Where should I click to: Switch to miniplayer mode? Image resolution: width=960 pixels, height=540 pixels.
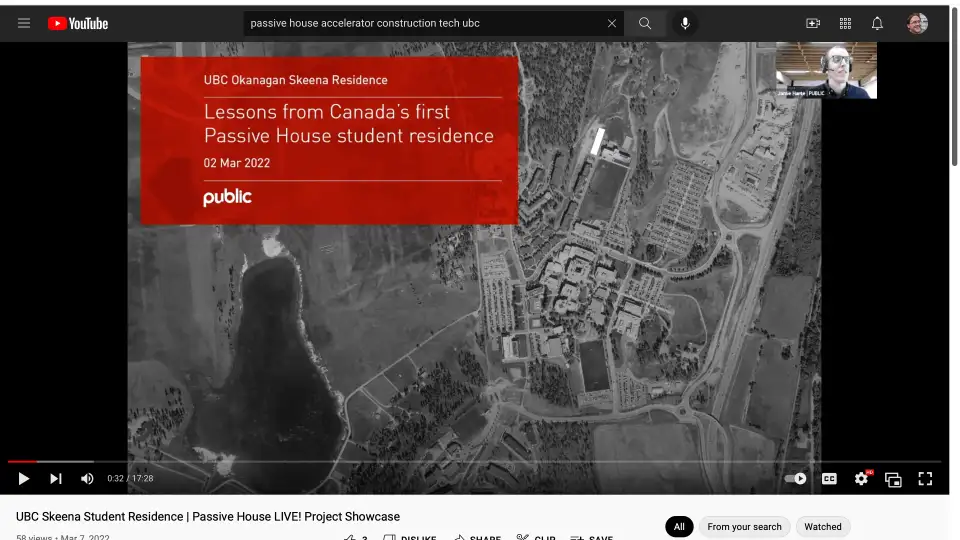[x=893, y=479]
